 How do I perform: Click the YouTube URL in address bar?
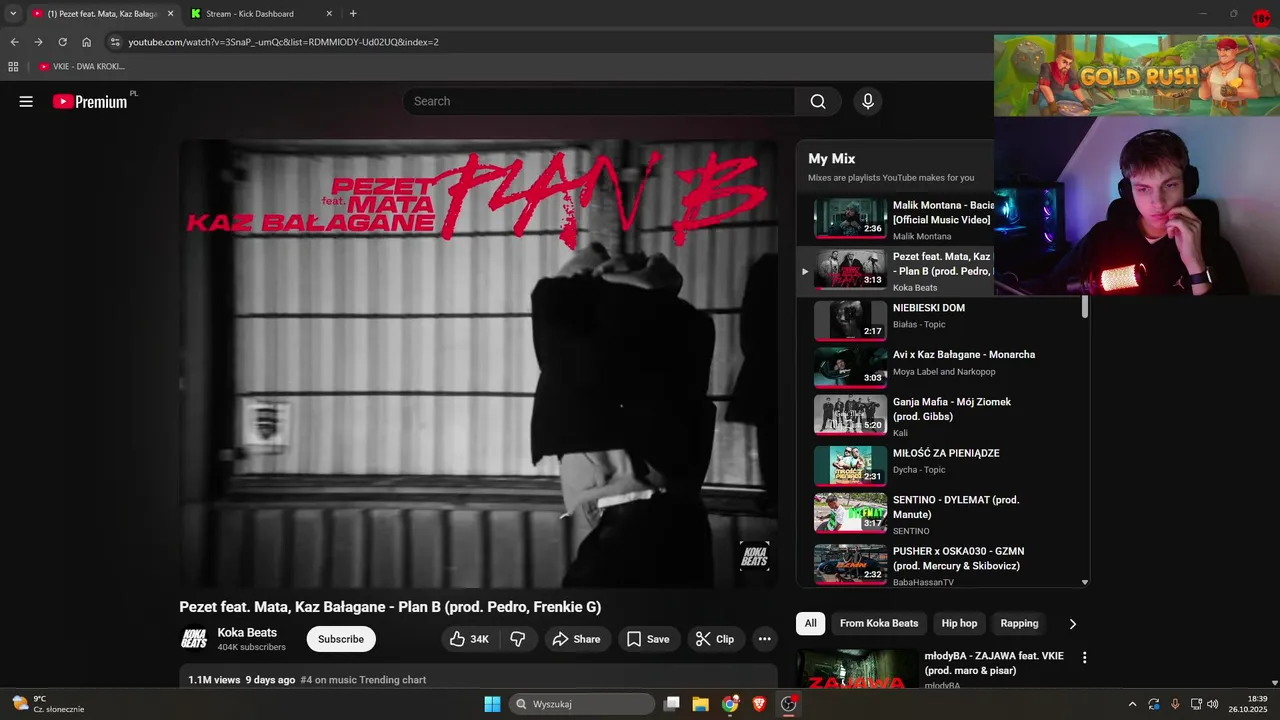click(x=283, y=42)
